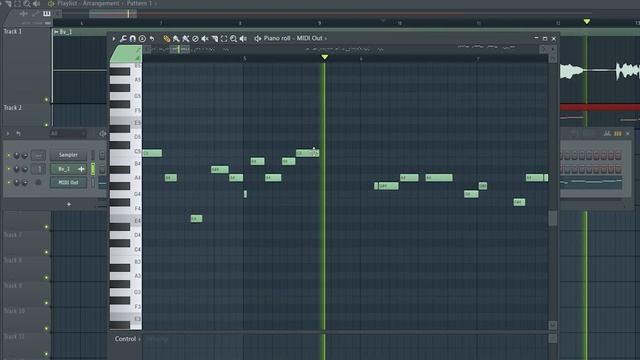640x360 pixels.
Task: Toggle mute dot for playlist Track 1
Action: [46, 100]
